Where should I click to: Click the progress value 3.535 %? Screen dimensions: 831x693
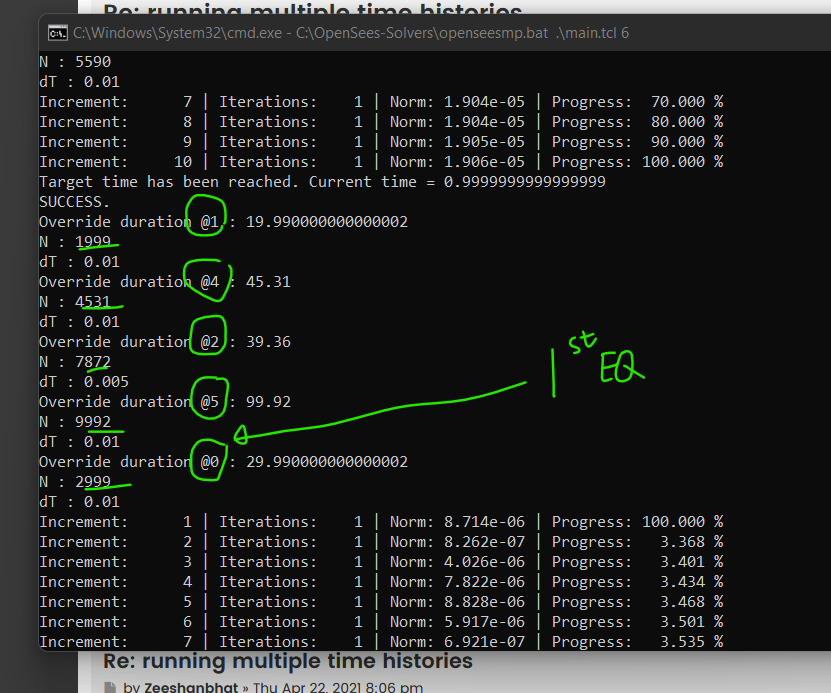click(692, 642)
